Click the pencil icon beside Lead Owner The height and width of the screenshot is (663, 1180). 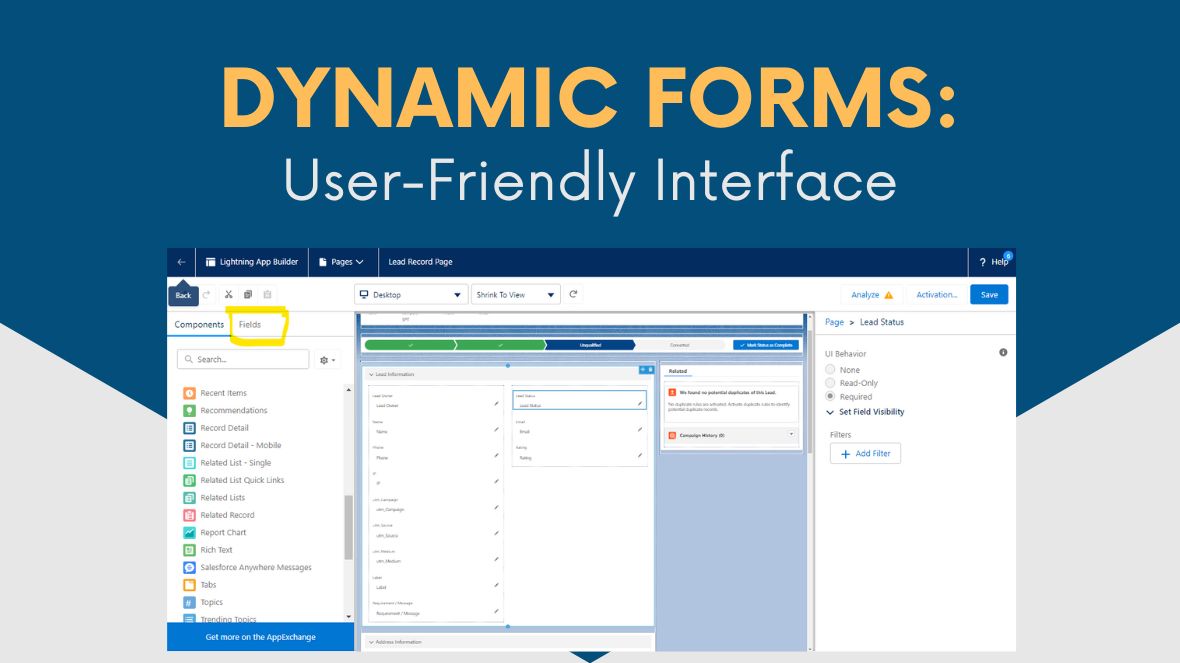[496, 403]
